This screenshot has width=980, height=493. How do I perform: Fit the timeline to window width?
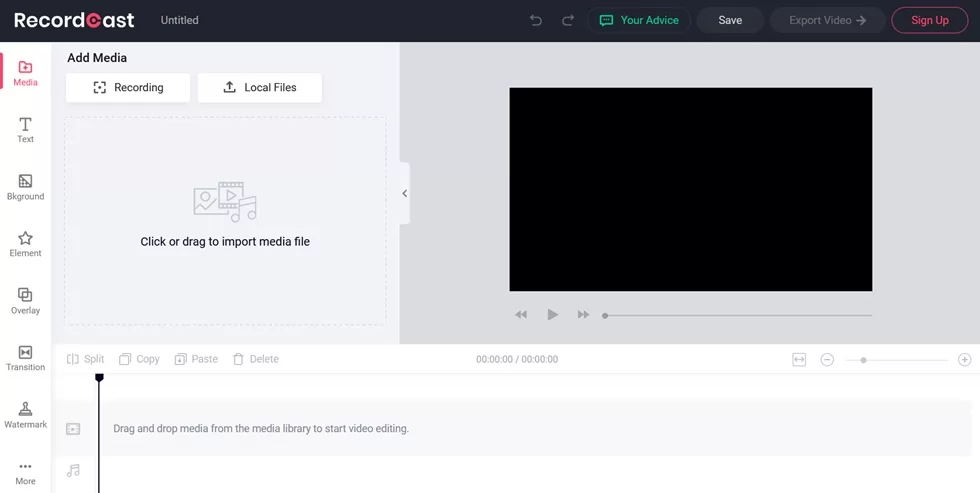(x=799, y=359)
